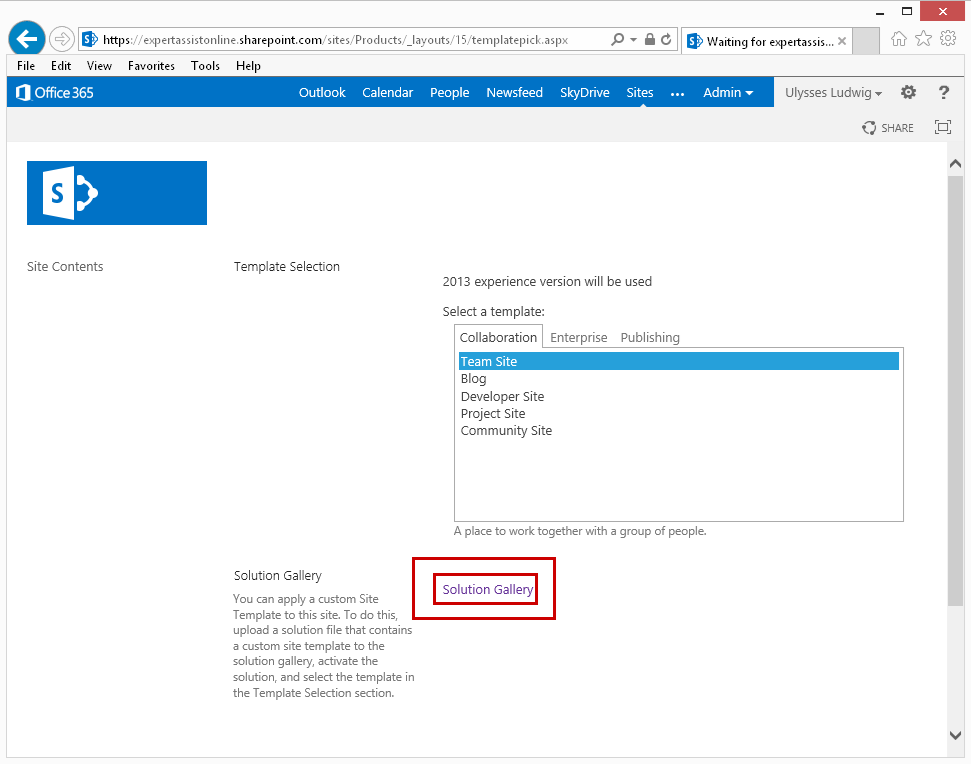The height and width of the screenshot is (764, 971).
Task: Click the SHARE button
Action: [888, 127]
